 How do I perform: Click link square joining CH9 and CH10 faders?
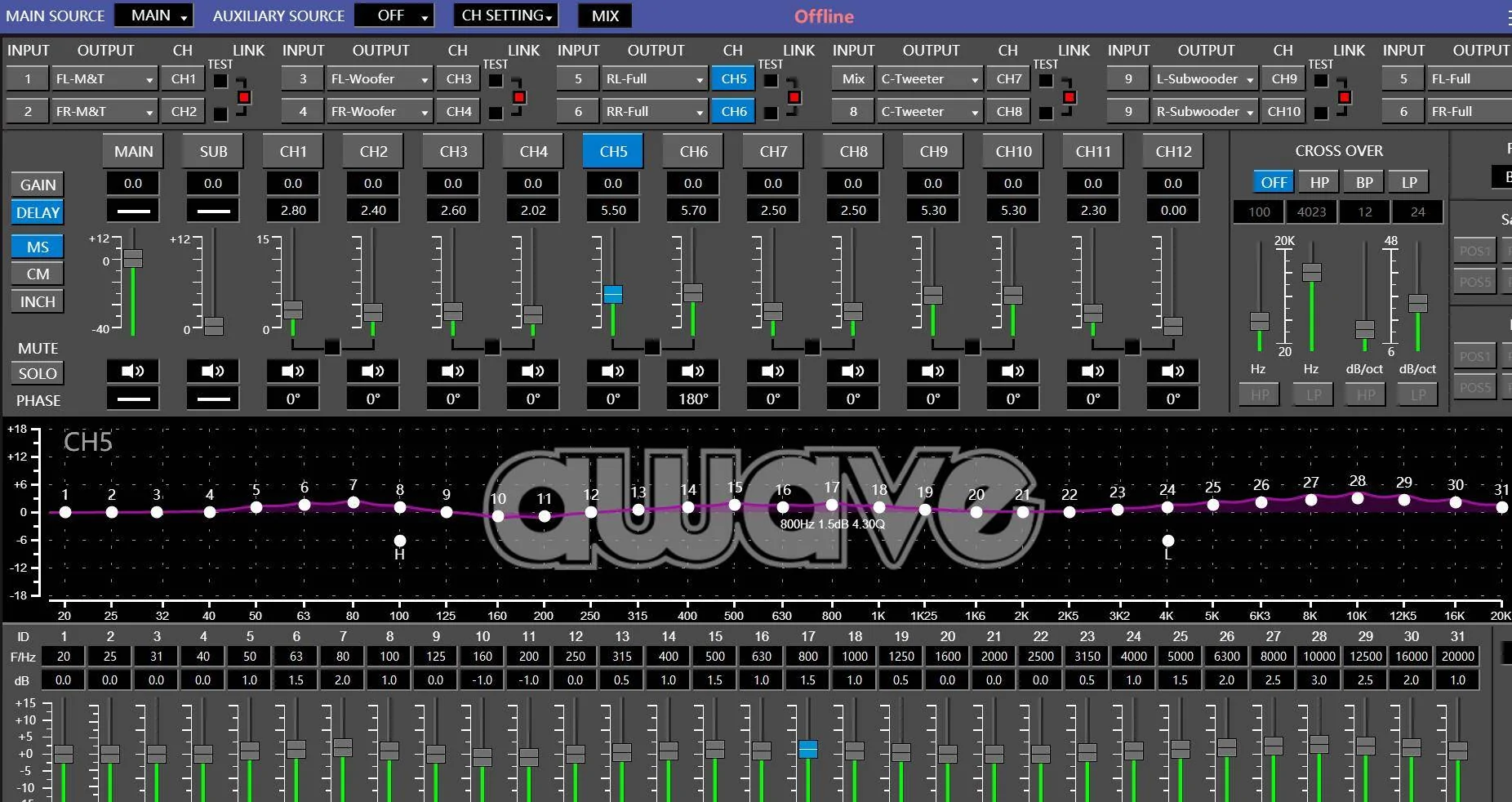(972, 347)
